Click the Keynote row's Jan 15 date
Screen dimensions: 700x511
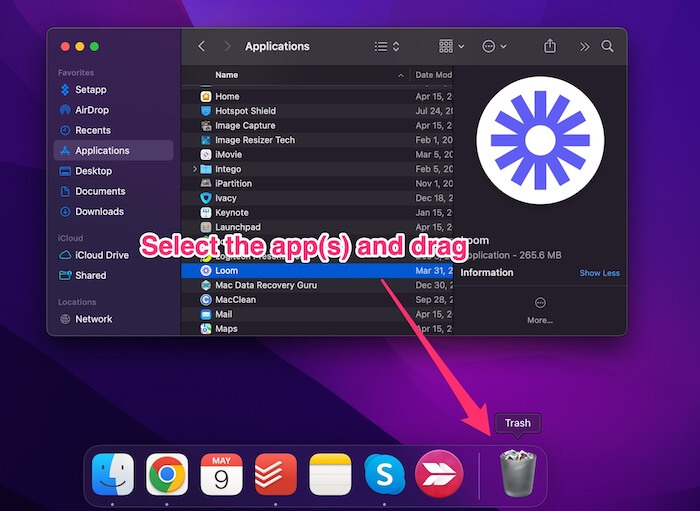point(433,212)
